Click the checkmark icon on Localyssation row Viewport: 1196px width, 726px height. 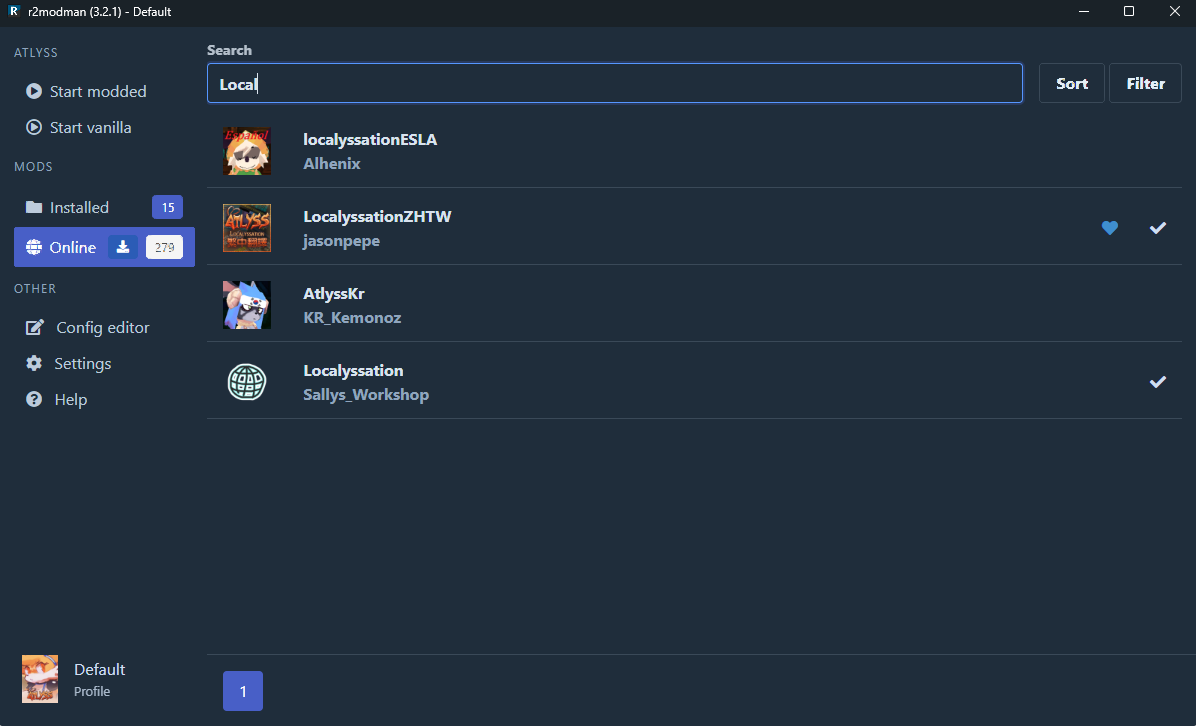coord(1158,381)
